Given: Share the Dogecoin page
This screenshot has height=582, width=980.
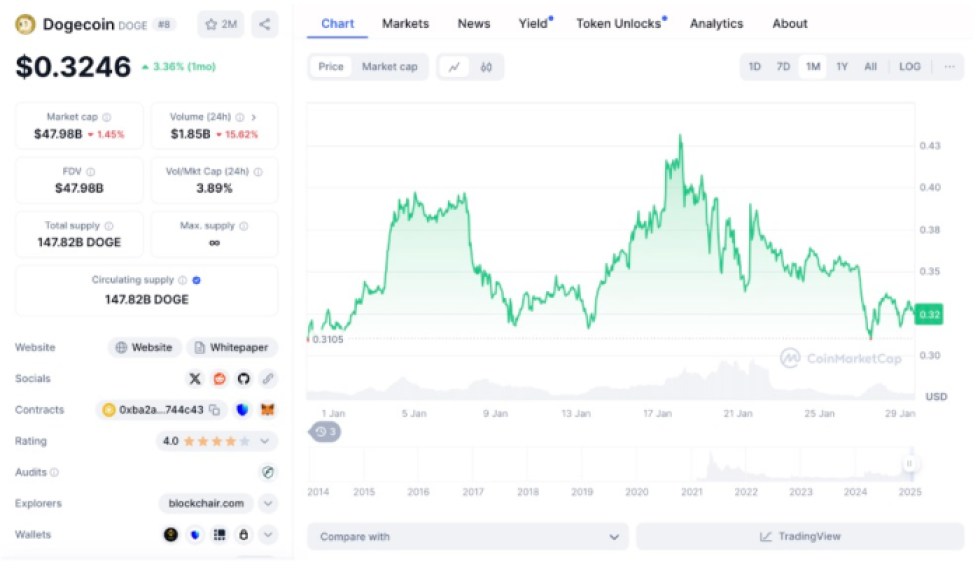Looking at the screenshot, I should (264, 26).
